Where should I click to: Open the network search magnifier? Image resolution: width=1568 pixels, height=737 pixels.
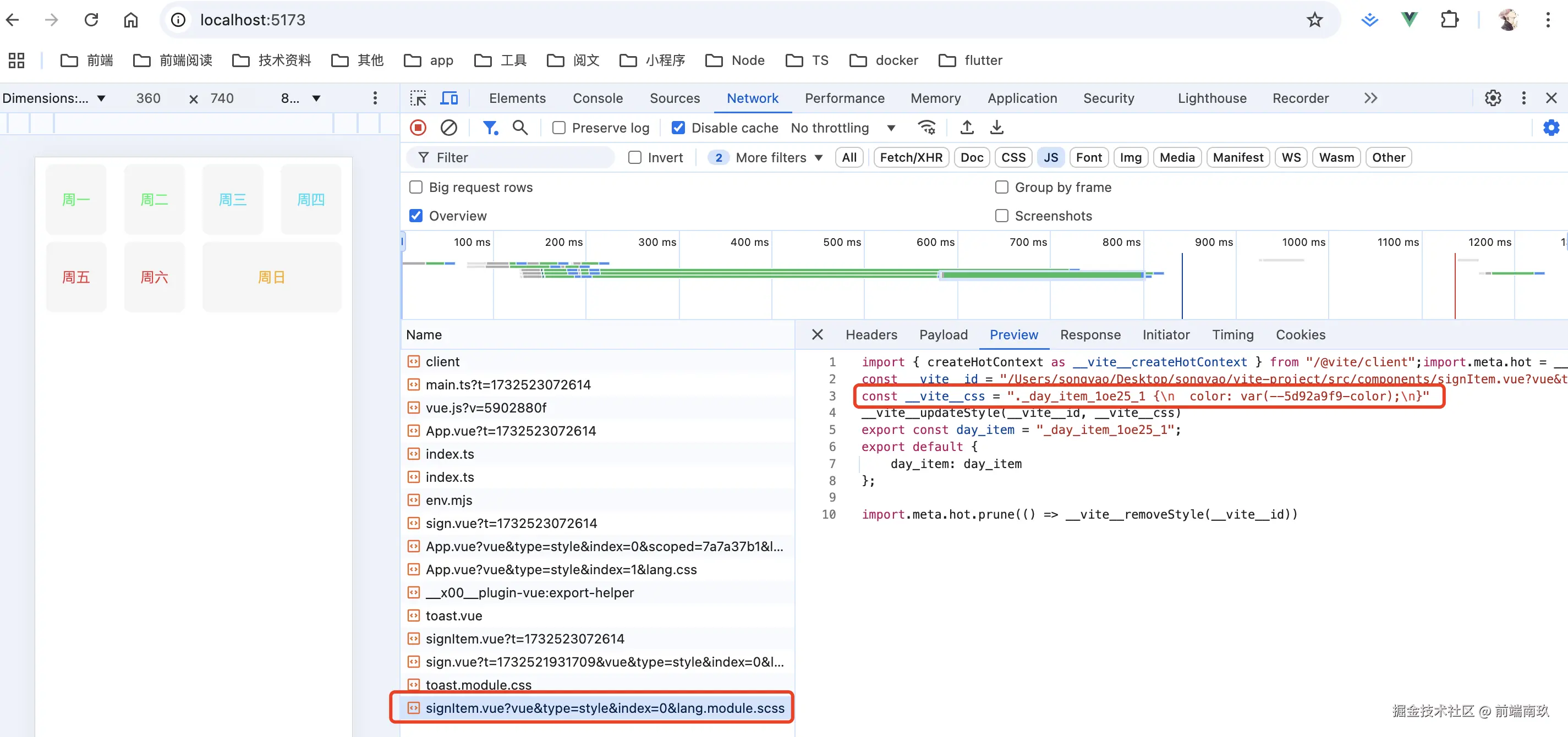520,128
